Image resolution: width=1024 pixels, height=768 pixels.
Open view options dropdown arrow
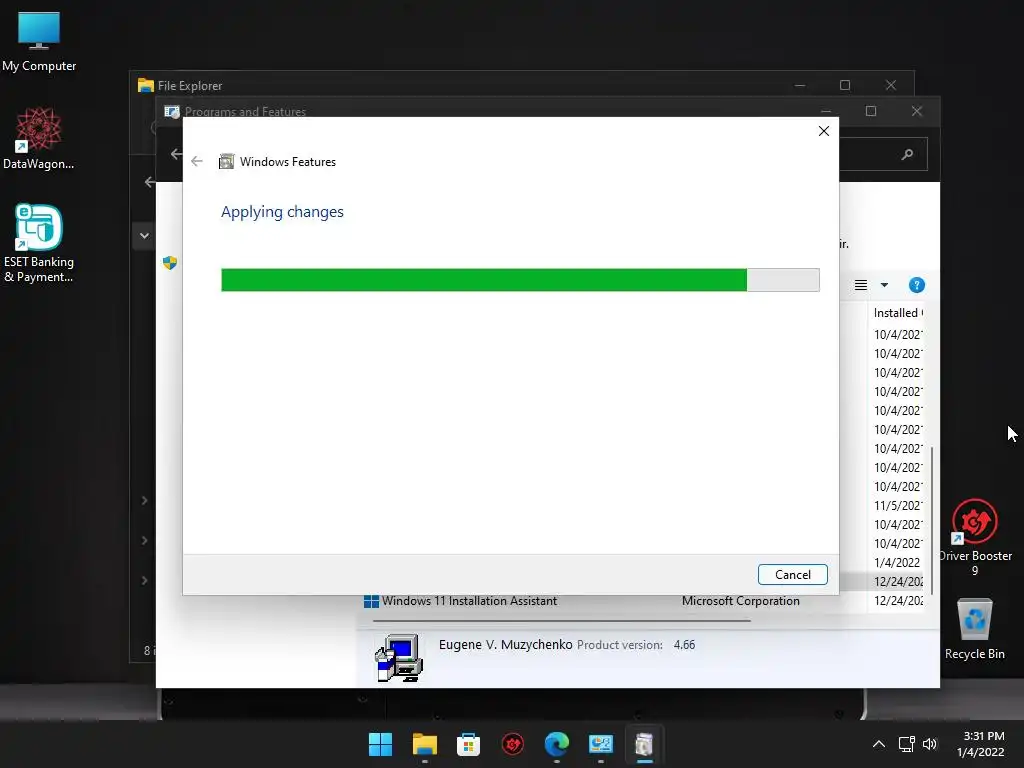pos(884,285)
